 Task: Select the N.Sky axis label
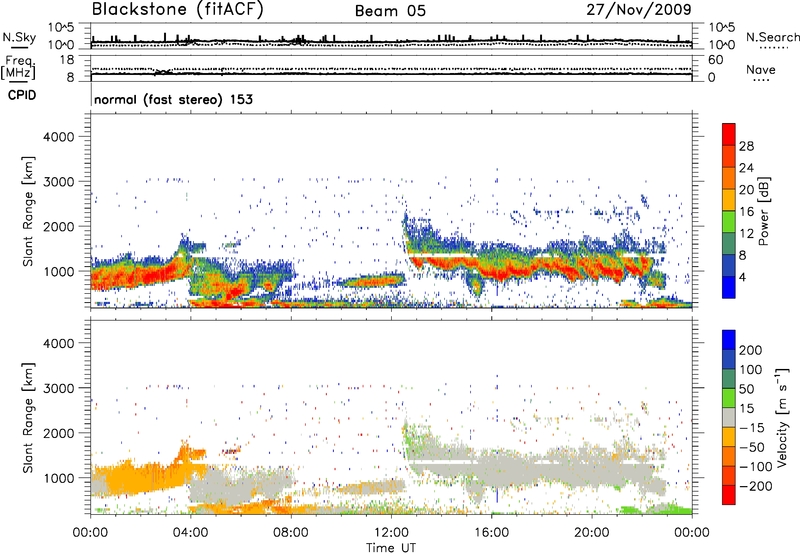(19, 37)
